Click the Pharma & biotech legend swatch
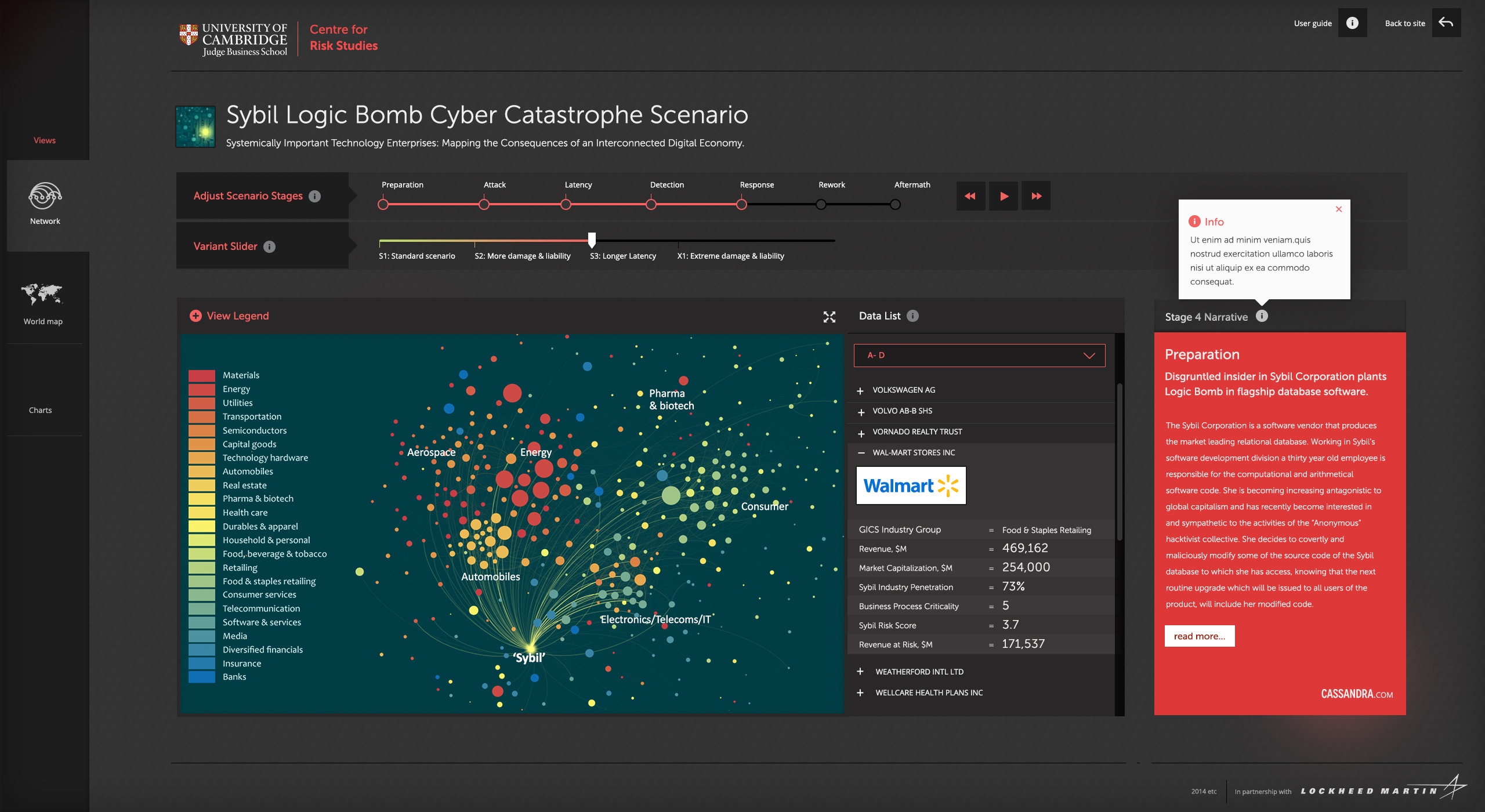 202,499
